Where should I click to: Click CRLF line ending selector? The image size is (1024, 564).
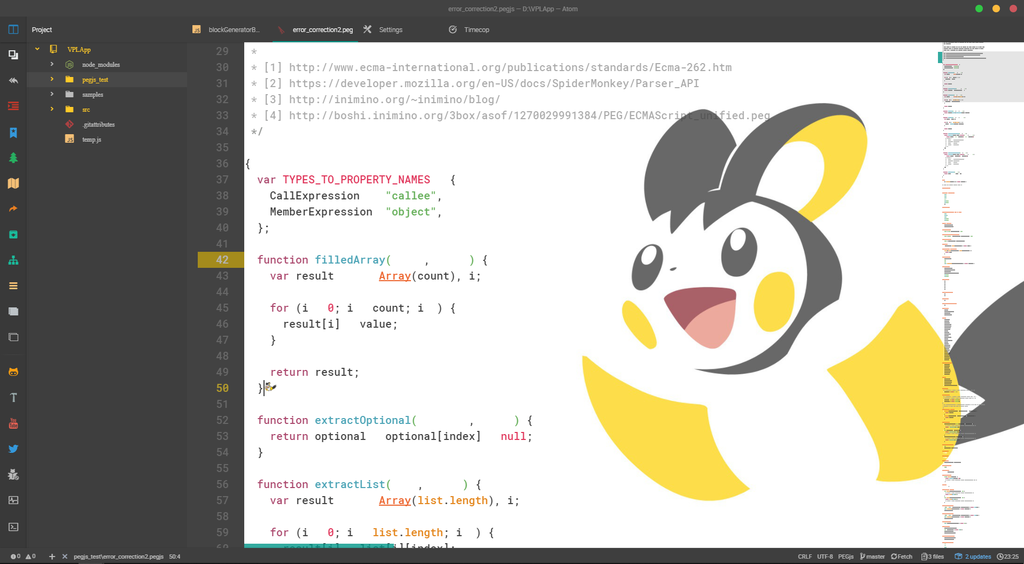pos(805,557)
